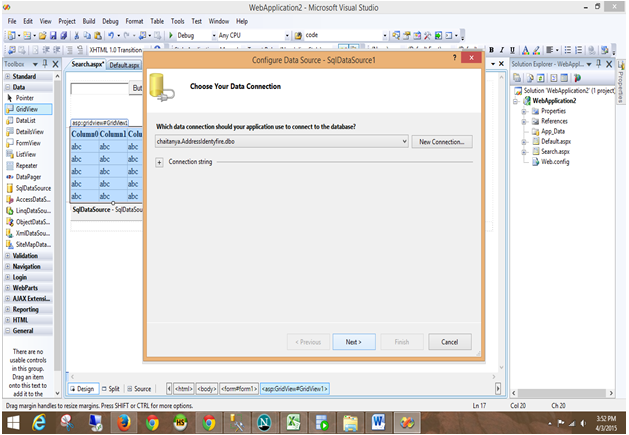629x435 pixels.
Task: Open Microsoft Word from the taskbar
Action: point(378,423)
